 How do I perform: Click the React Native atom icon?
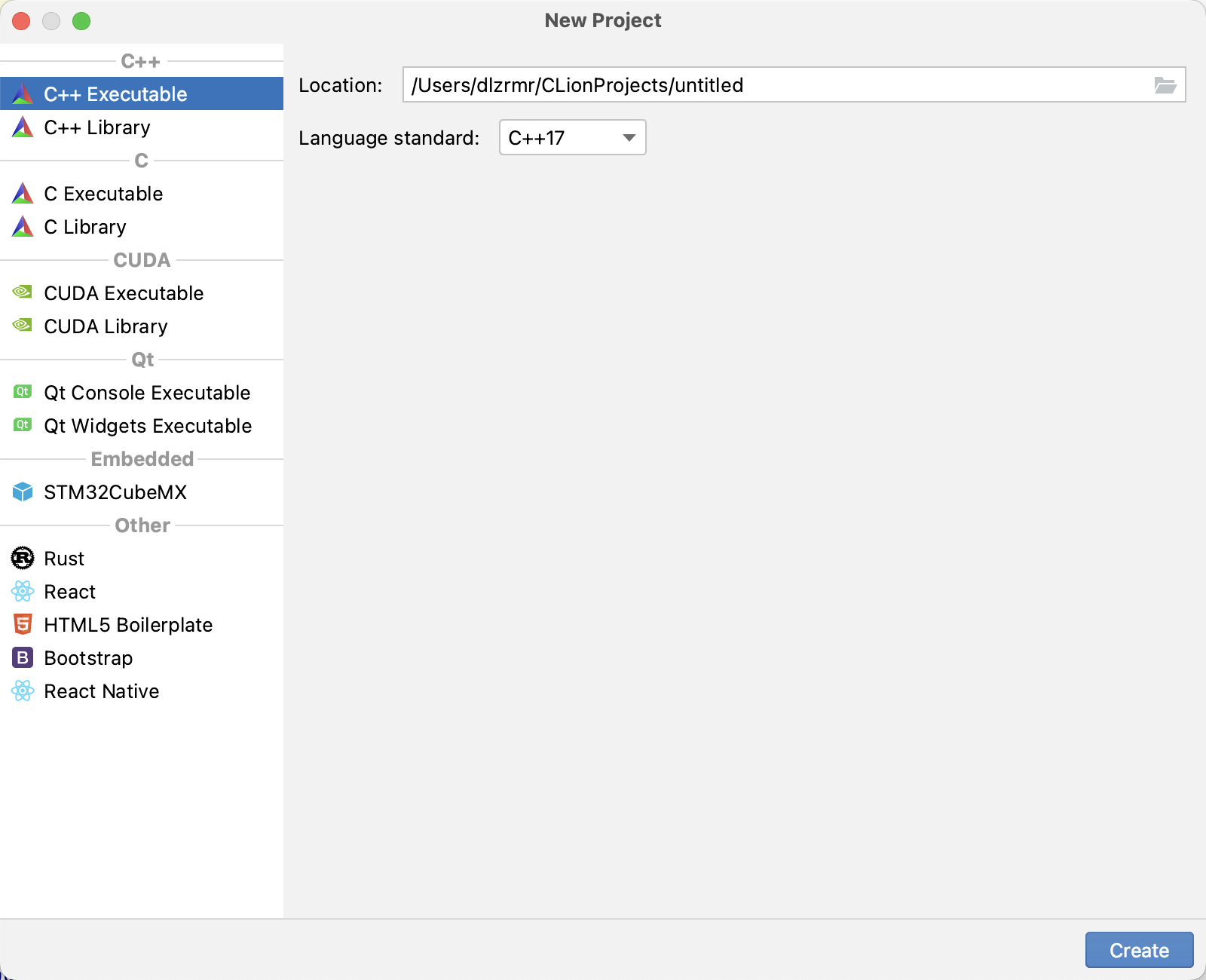point(23,691)
